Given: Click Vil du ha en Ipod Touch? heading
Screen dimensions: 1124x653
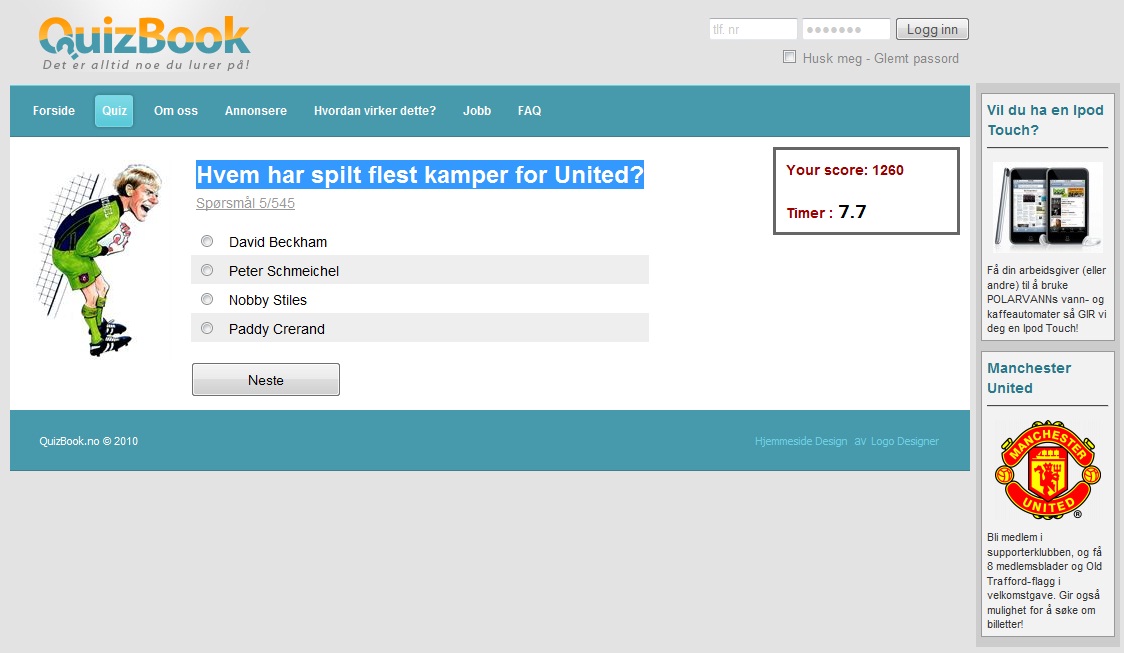Looking at the screenshot, I should tap(1045, 120).
